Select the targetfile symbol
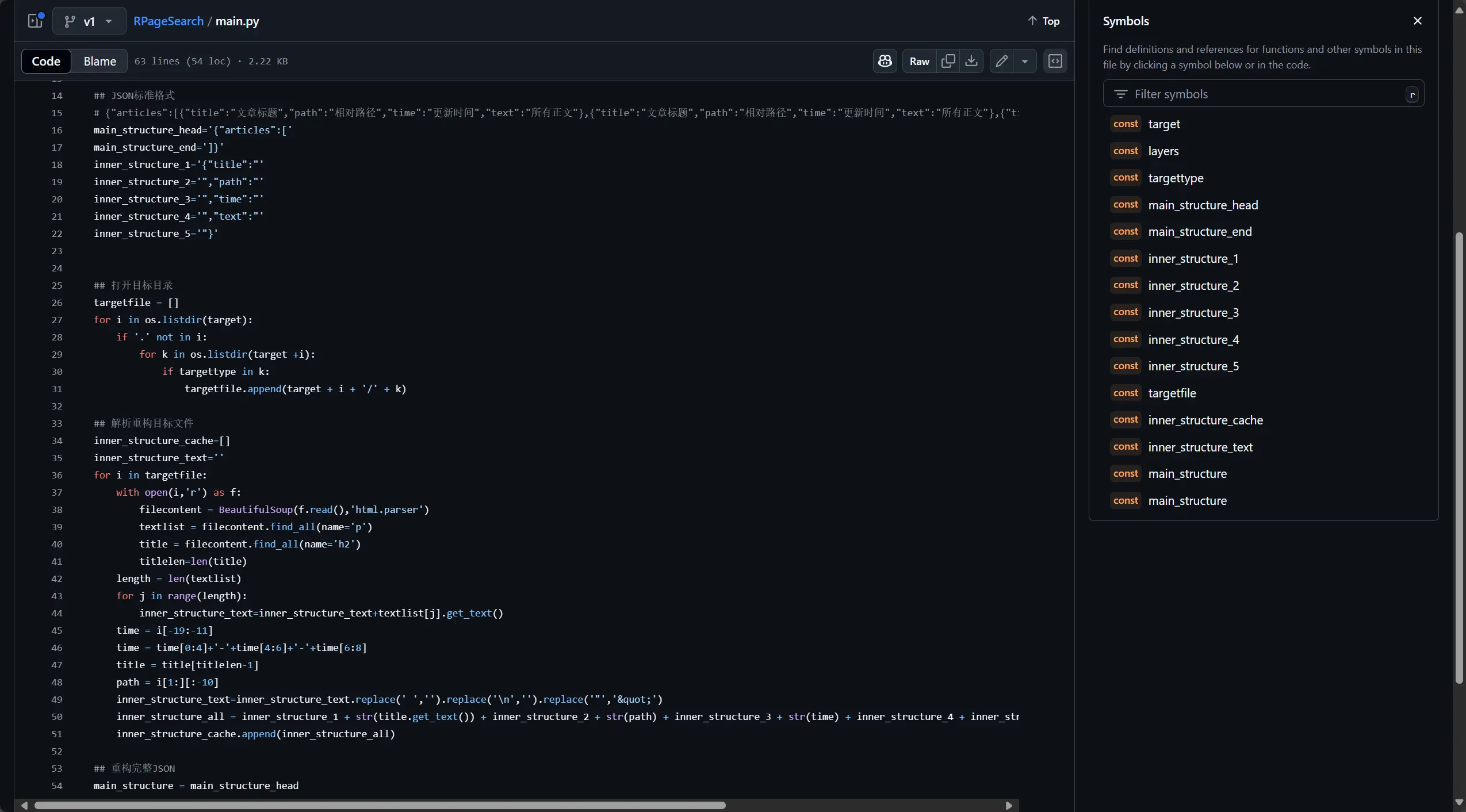Screen dimensions: 1466x812 pos(1172,393)
